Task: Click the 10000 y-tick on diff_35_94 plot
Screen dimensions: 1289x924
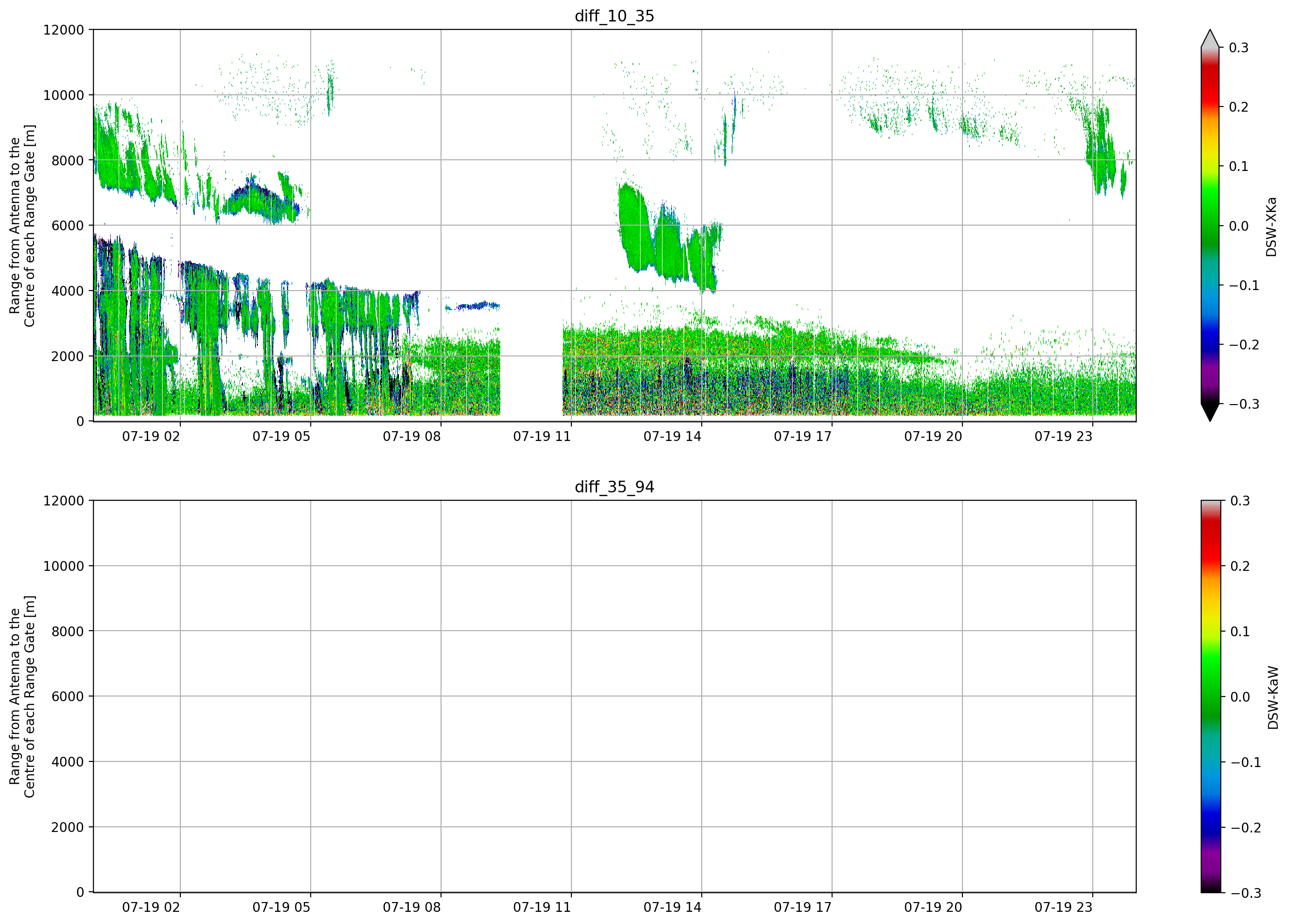Action: 64,566
